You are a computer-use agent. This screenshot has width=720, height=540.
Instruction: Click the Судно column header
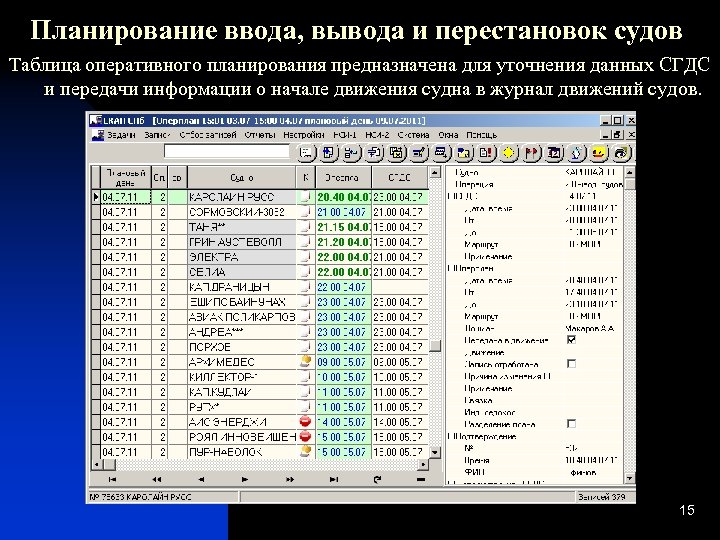pyautogui.click(x=242, y=178)
